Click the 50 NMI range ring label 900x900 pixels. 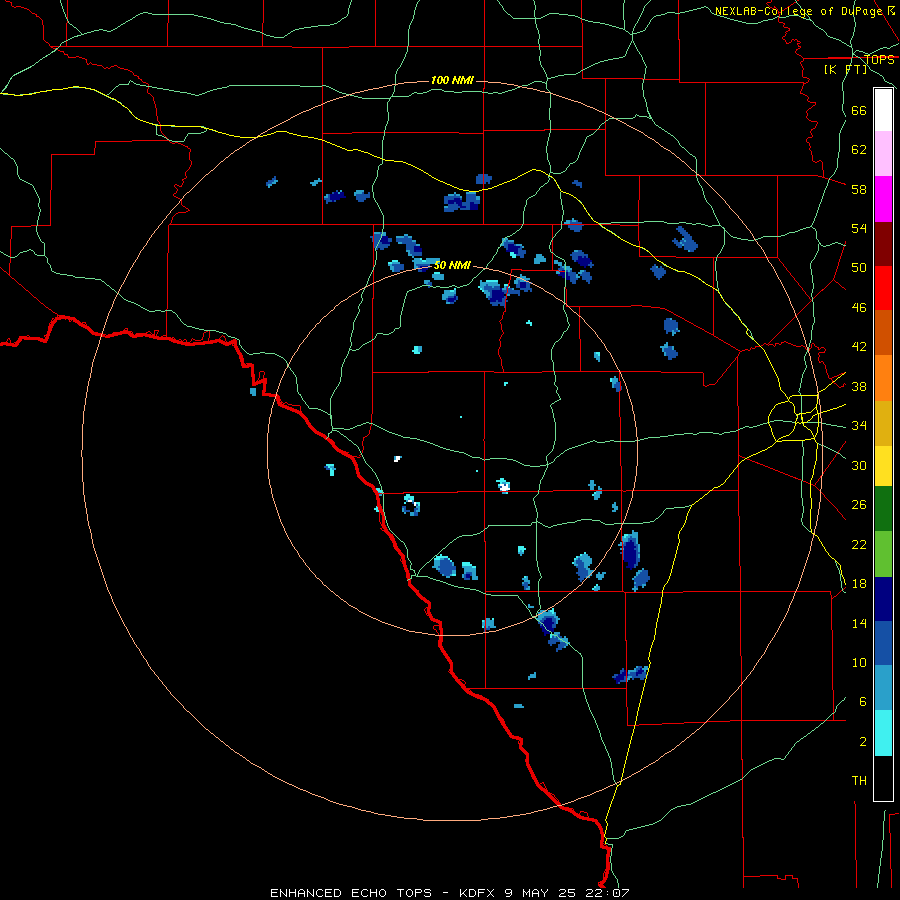[x=452, y=265]
